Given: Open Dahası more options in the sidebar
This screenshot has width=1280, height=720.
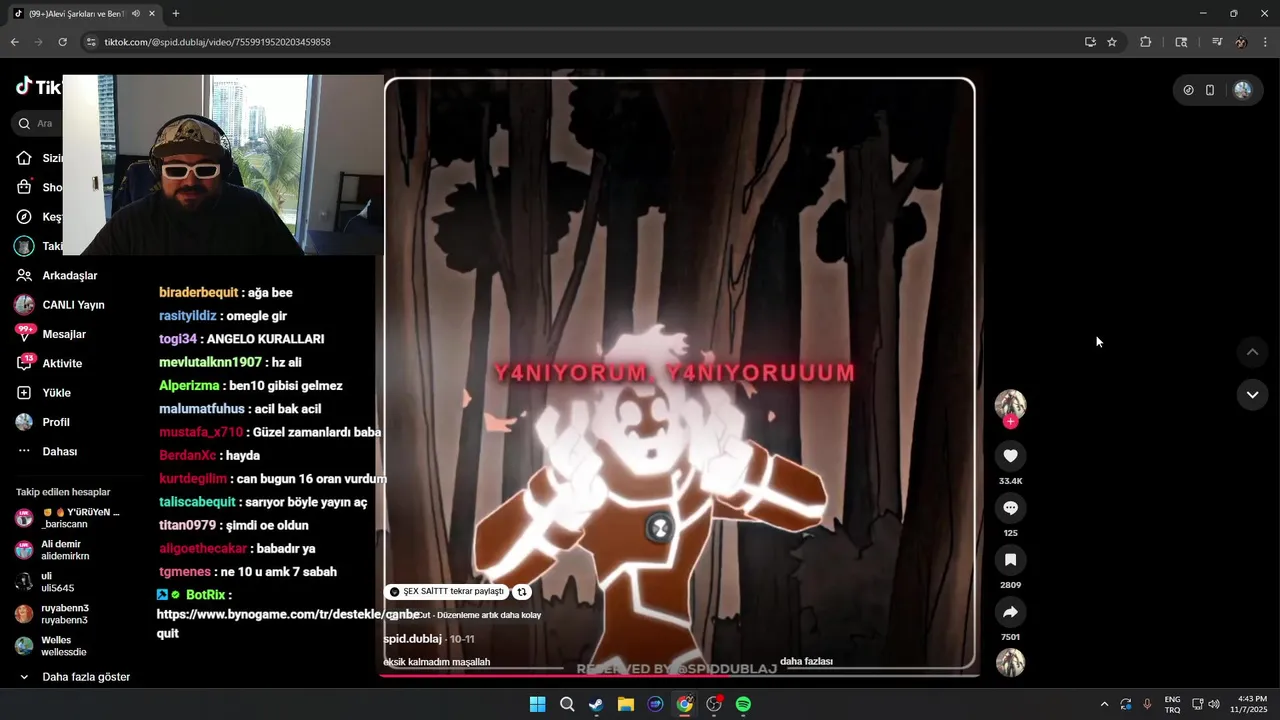Looking at the screenshot, I should pyautogui.click(x=47, y=451).
